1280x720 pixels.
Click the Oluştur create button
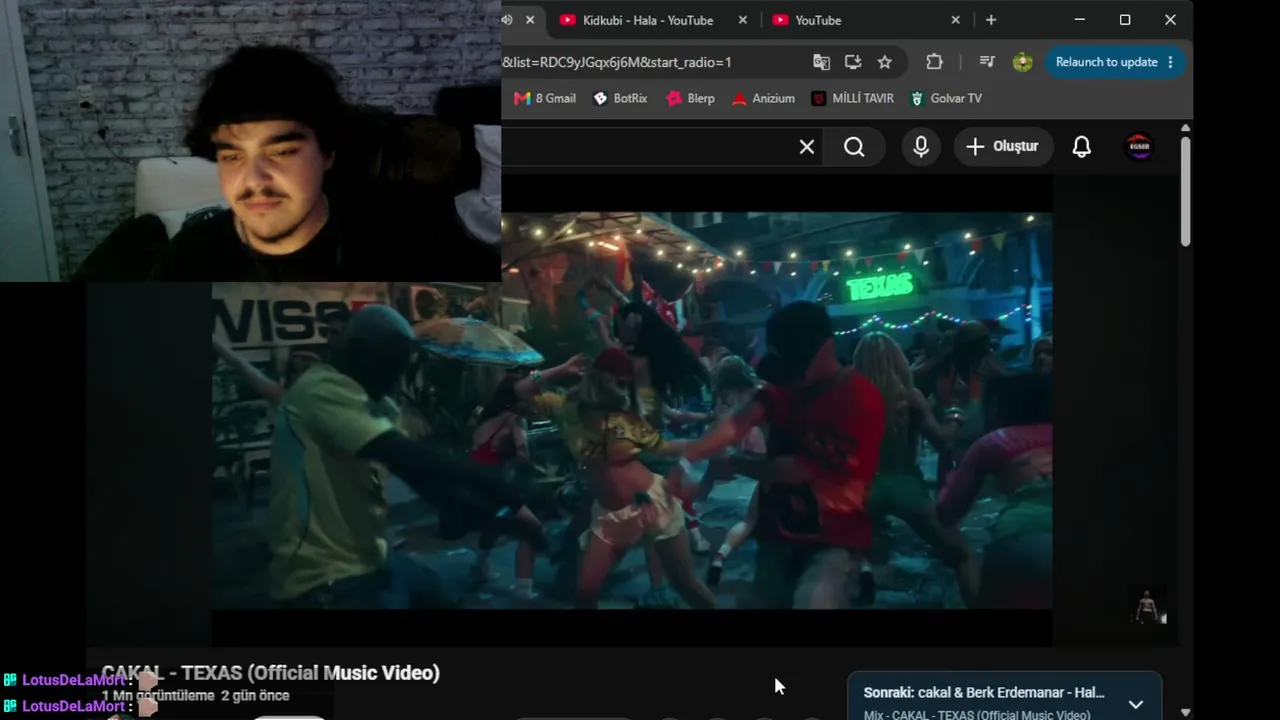pos(1002,147)
